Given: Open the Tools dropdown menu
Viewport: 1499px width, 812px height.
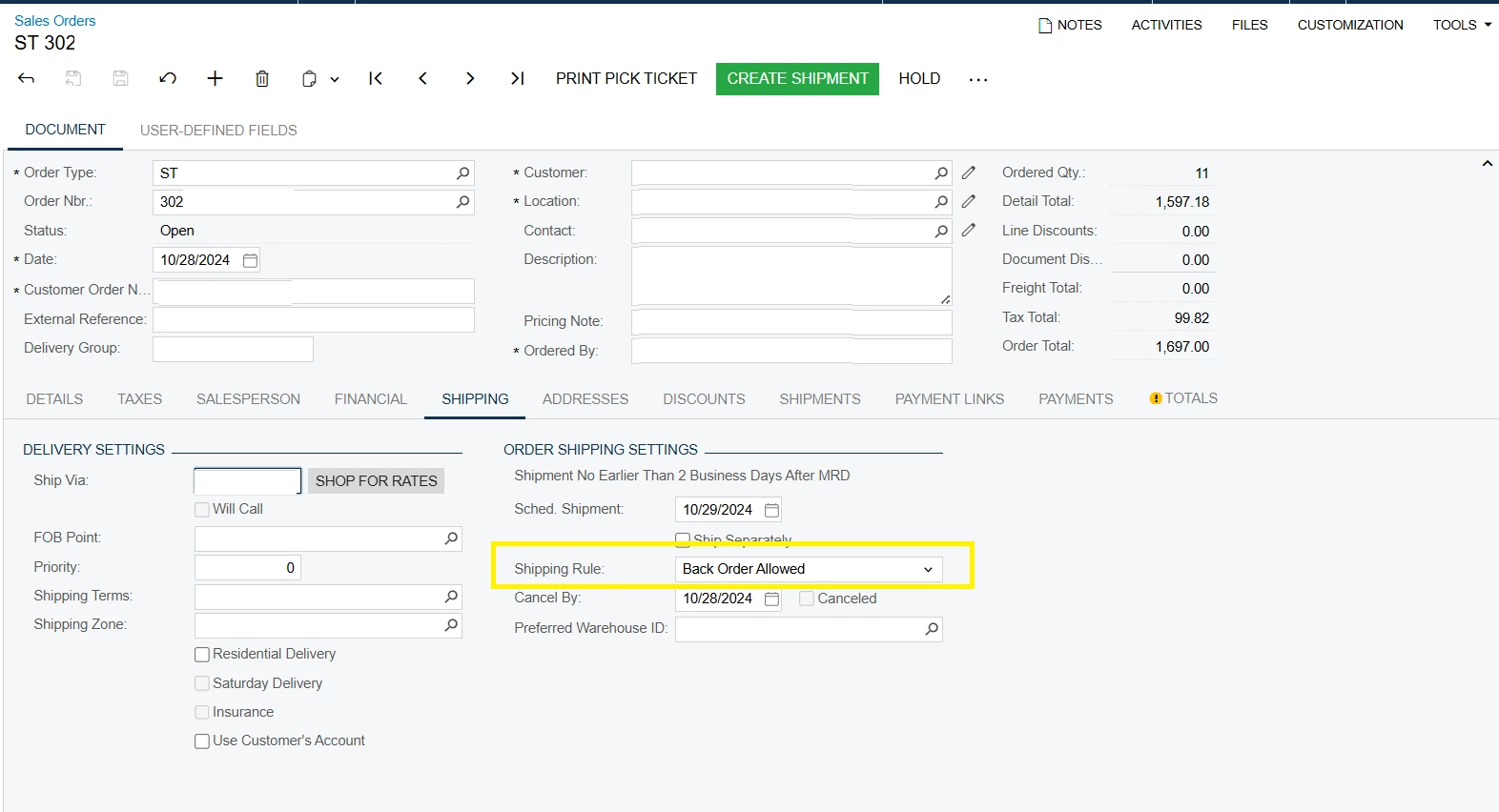Looking at the screenshot, I should click(1462, 25).
